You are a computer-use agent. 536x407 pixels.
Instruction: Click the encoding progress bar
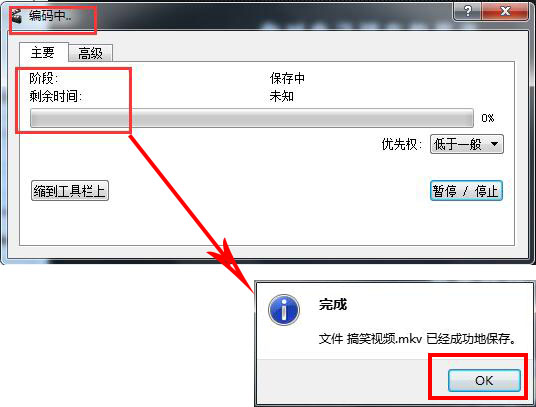pyautogui.click(x=252, y=118)
